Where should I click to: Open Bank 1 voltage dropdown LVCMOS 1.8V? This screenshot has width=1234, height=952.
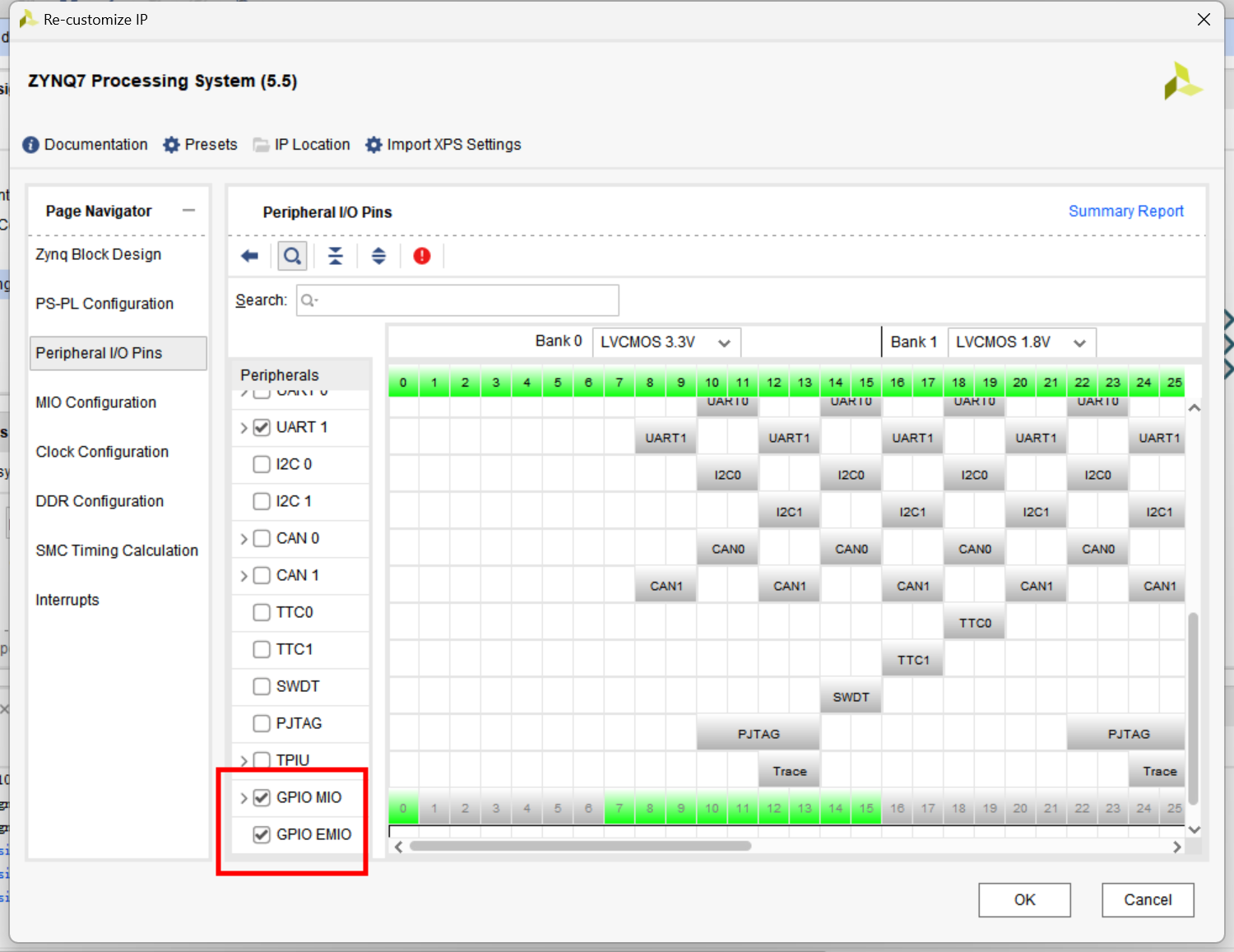[1022, 342]
